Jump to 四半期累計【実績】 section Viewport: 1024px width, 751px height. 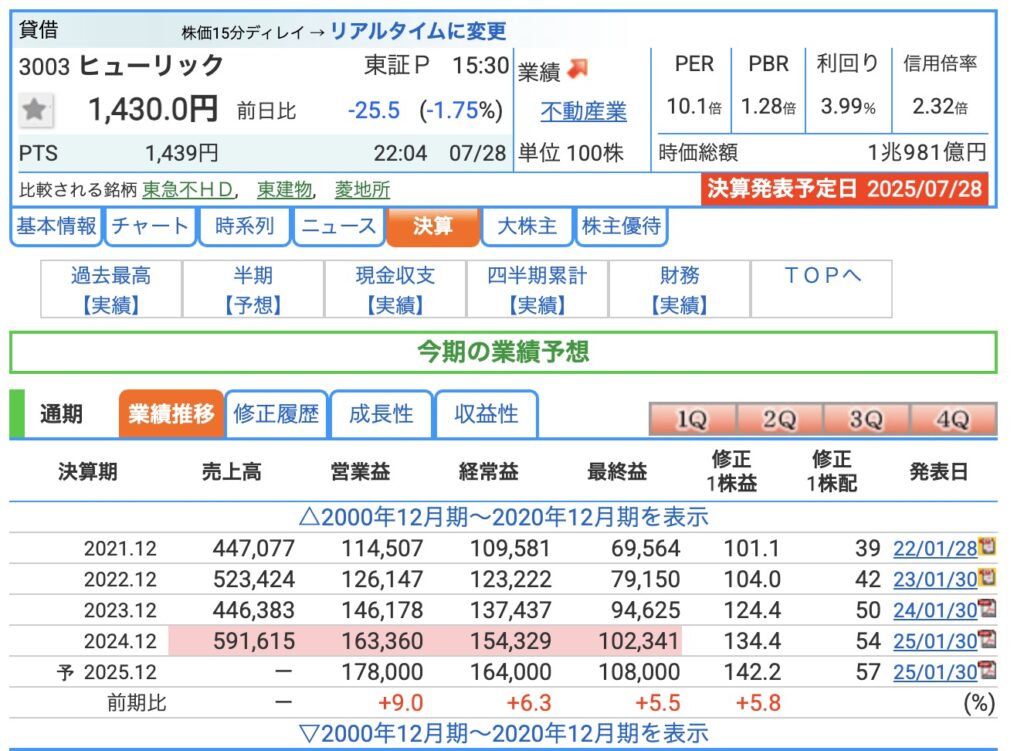537,289
